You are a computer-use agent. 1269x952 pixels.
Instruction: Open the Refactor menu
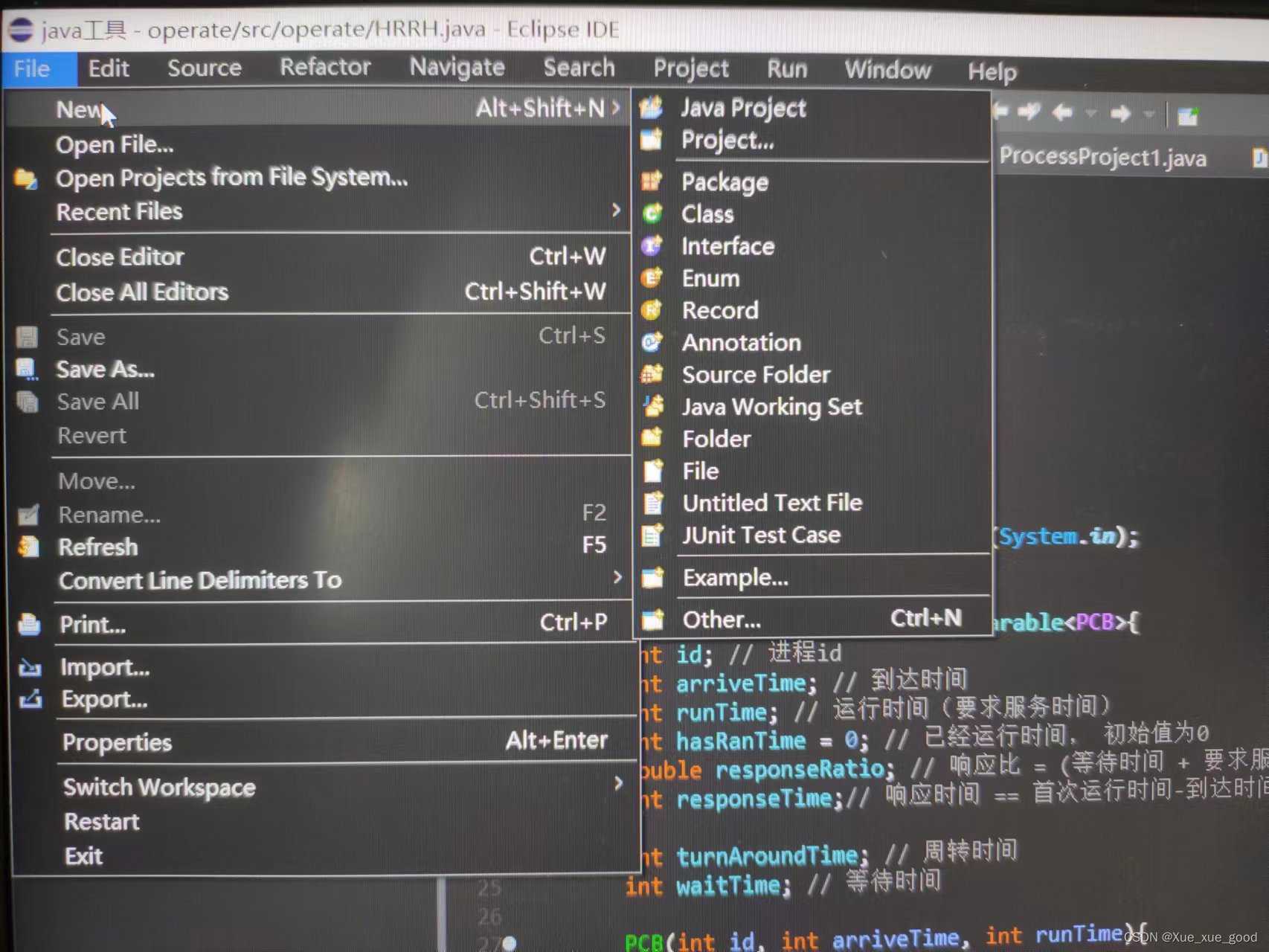click(325, 67)
